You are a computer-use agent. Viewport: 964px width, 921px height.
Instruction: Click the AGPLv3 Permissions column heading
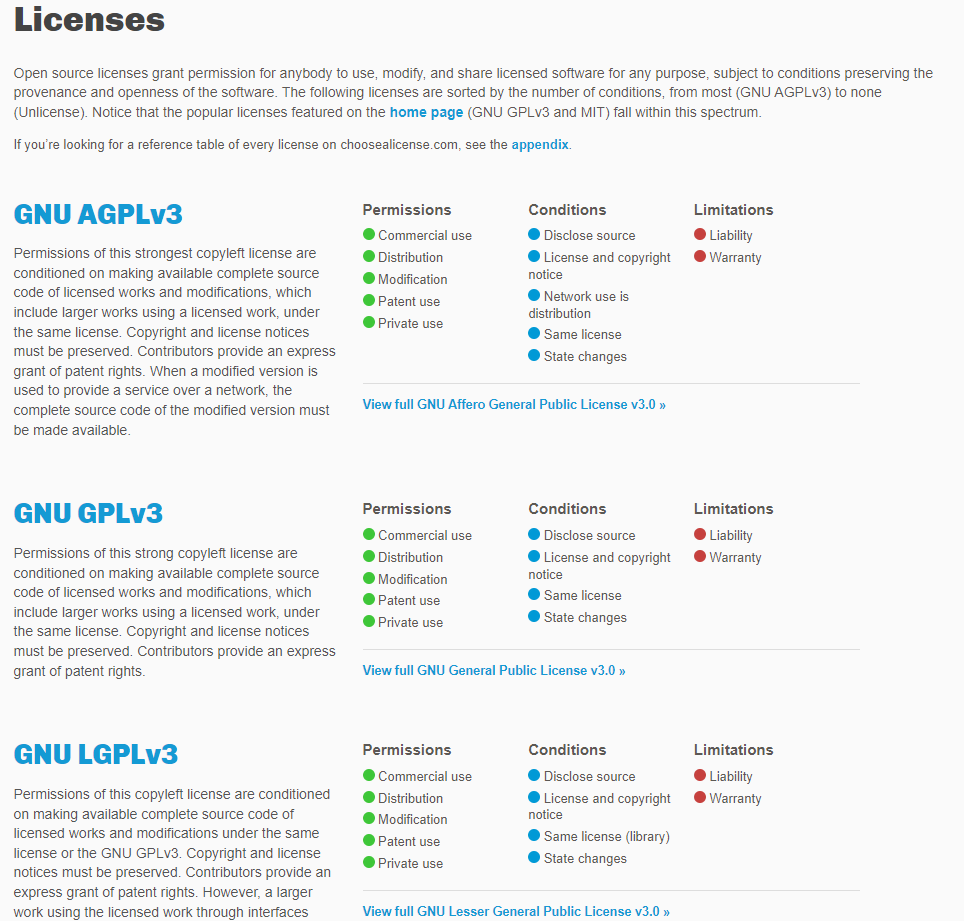click(407, 210)
